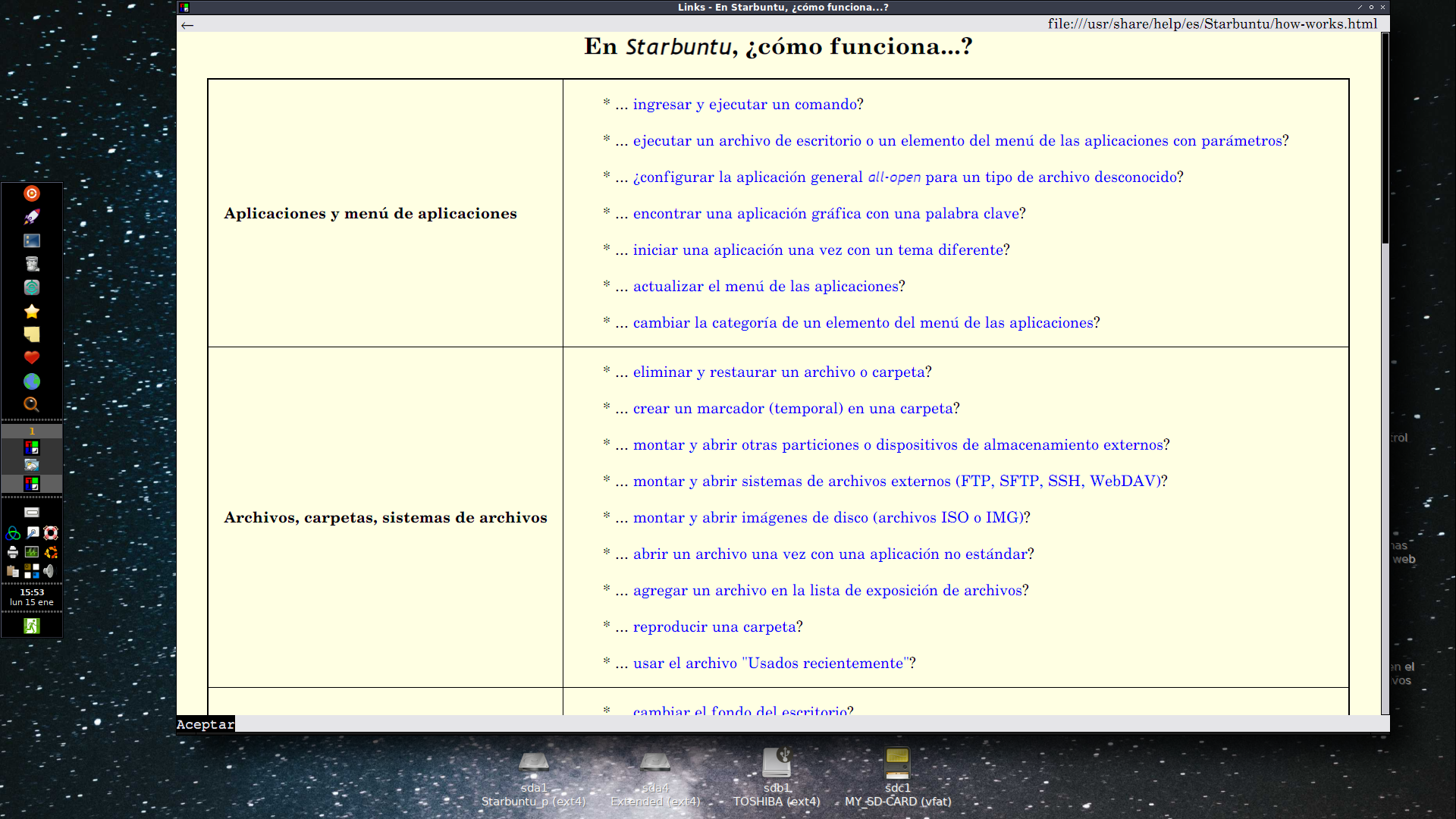Open the sdc1 MY_SD-CARD drive icon
Image resolution: width=1456 pixels, height=819 pixels.
click(x=898, y=778)
